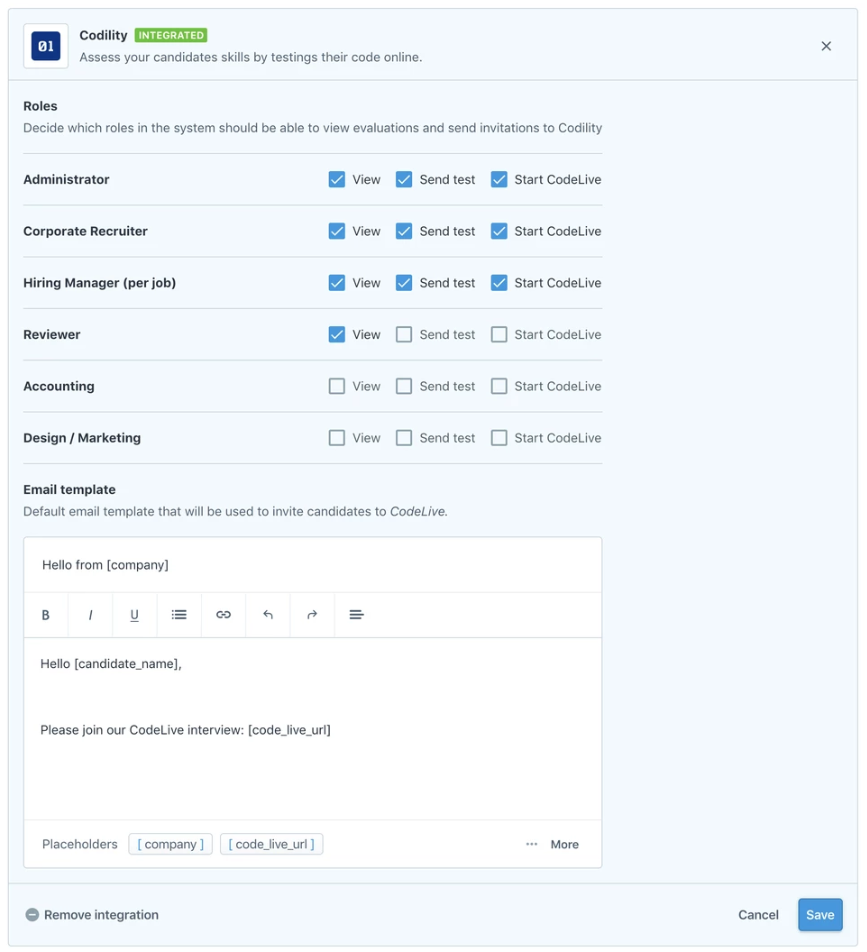Disable Send test for Corporate Recruiter
This screenshot has height=952, width=867.
coord(404,231)
